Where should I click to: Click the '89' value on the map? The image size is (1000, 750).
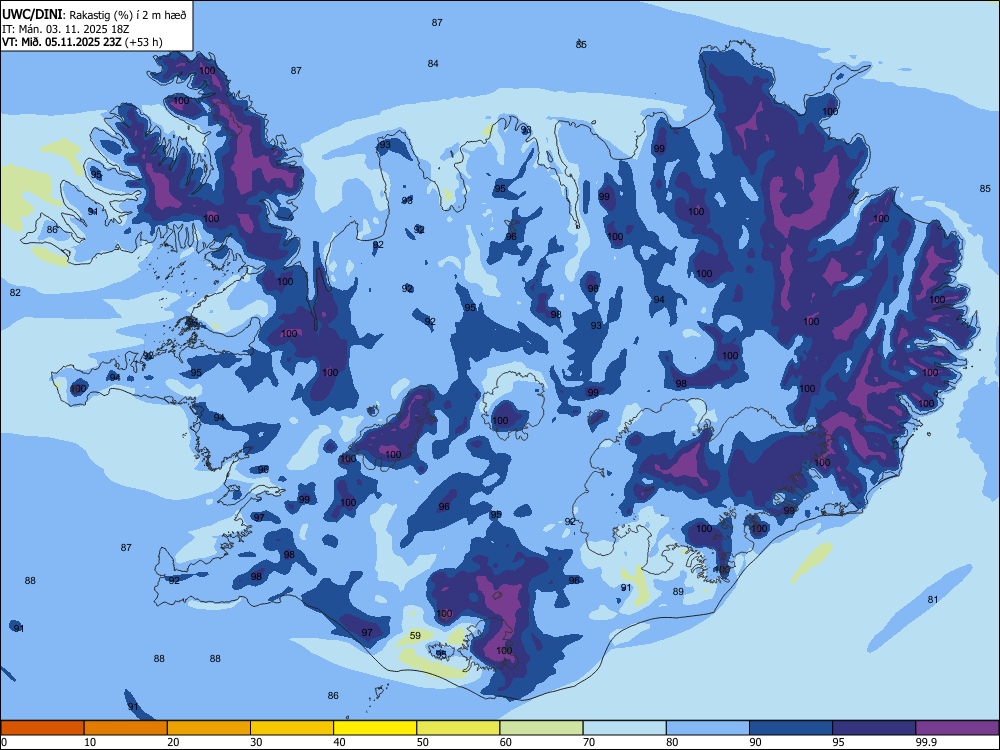pos(678,592)
